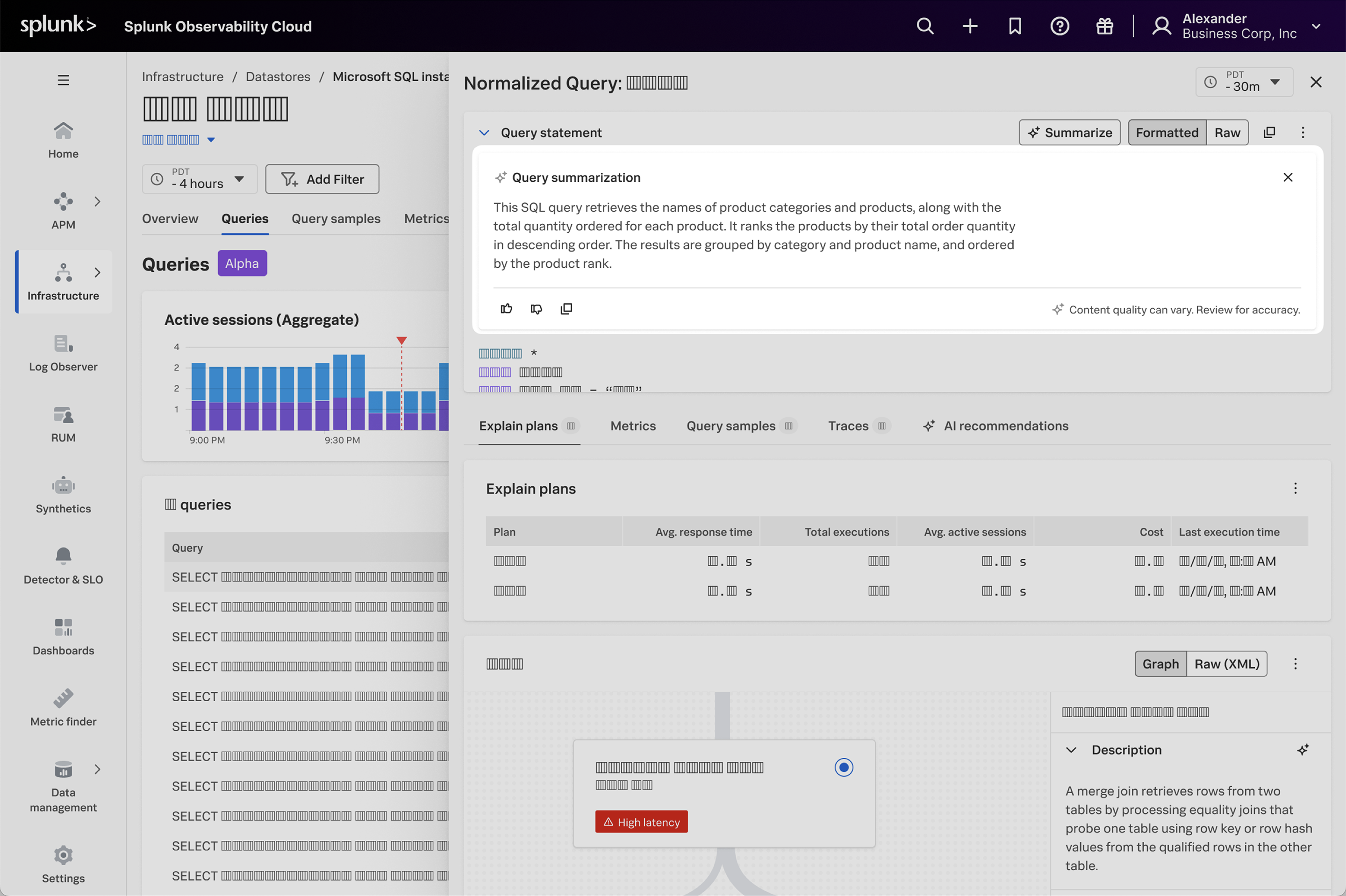Collapse the Description section chevron

1071,750
